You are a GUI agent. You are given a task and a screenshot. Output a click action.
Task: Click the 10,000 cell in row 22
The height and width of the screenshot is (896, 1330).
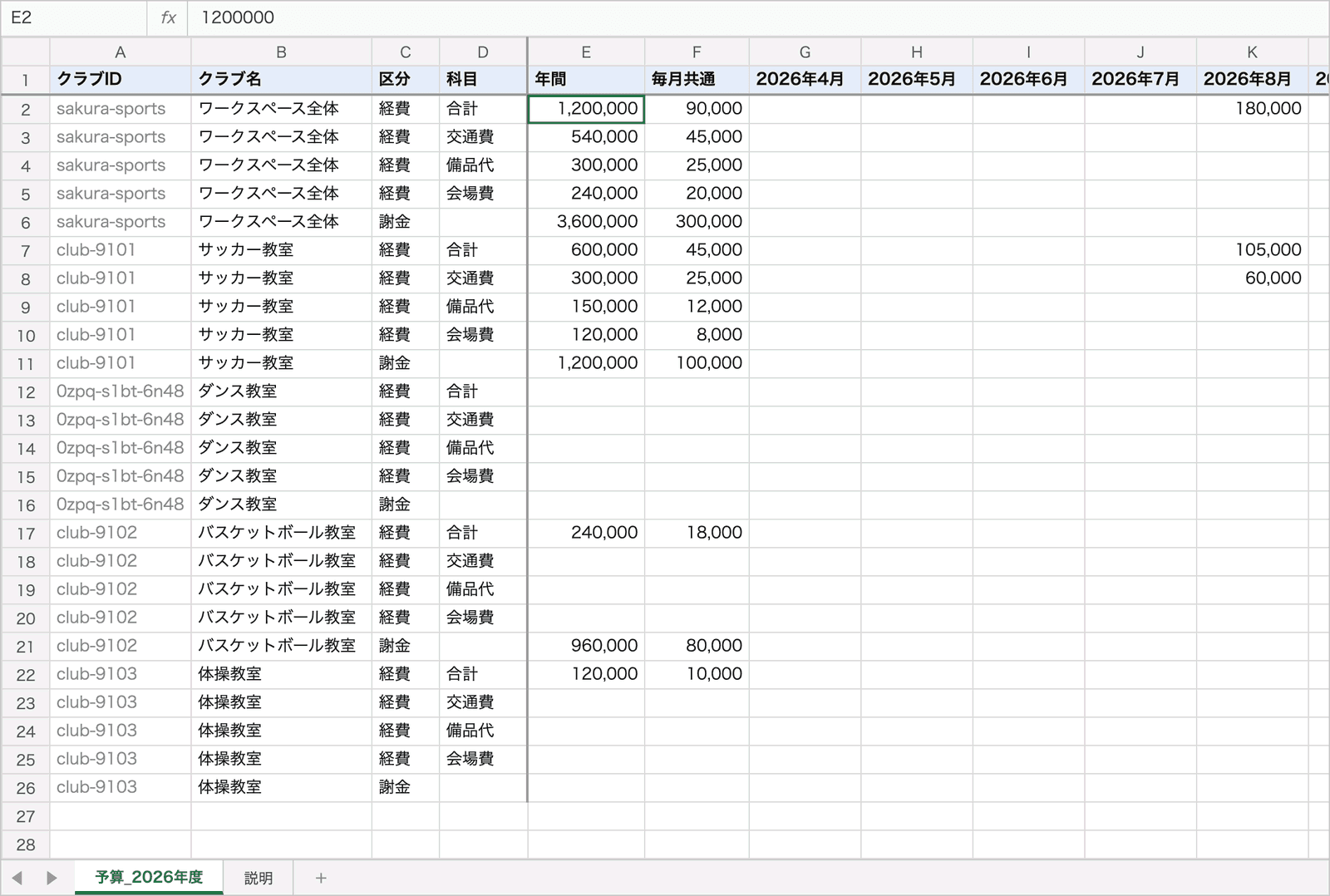tap(697, 674)
